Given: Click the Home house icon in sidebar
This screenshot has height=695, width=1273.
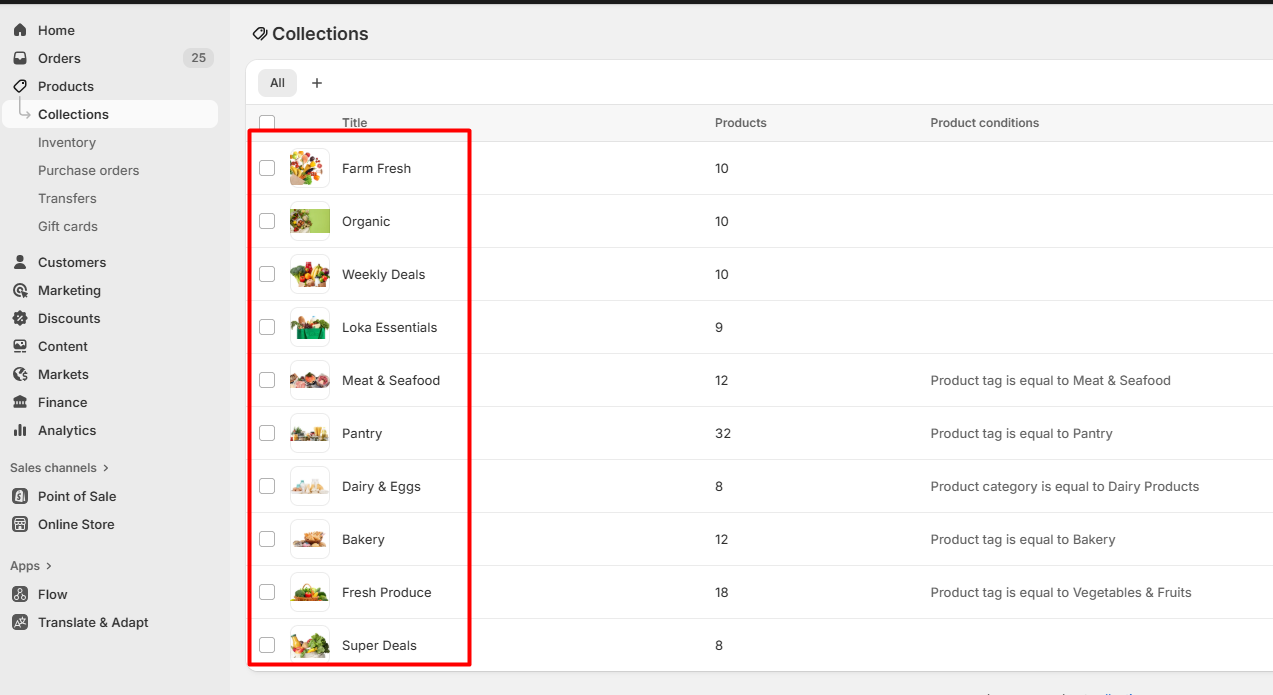Looking at the screenshot, I should point(20,30).
